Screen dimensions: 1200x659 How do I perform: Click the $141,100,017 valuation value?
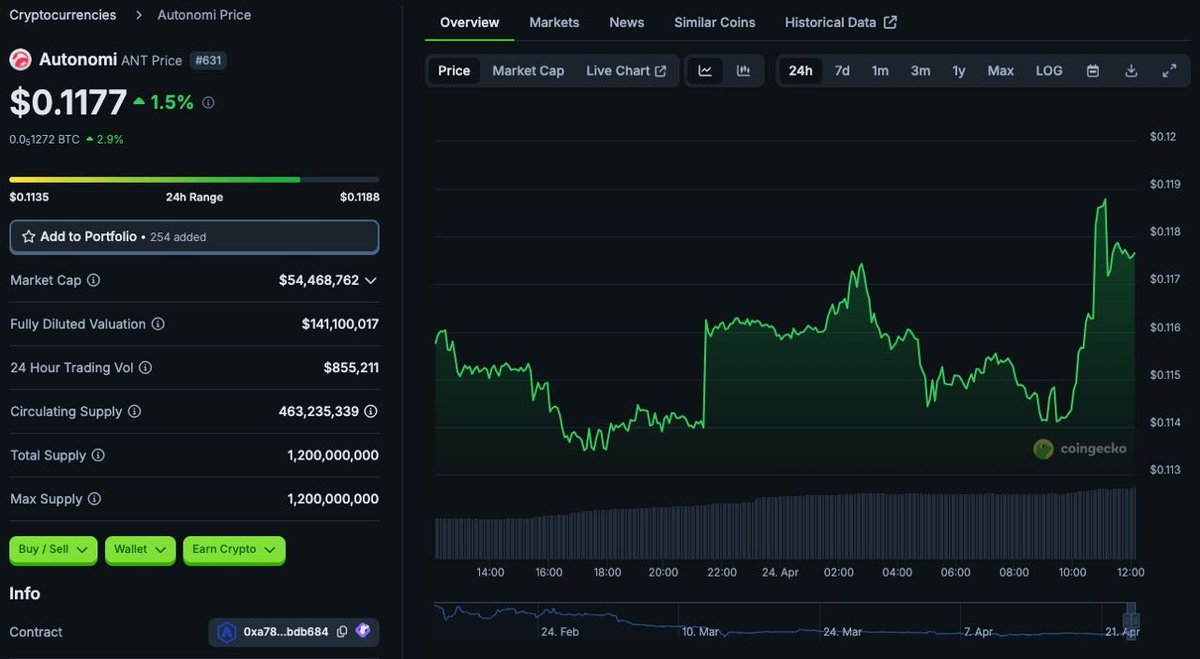pos(340,324)
